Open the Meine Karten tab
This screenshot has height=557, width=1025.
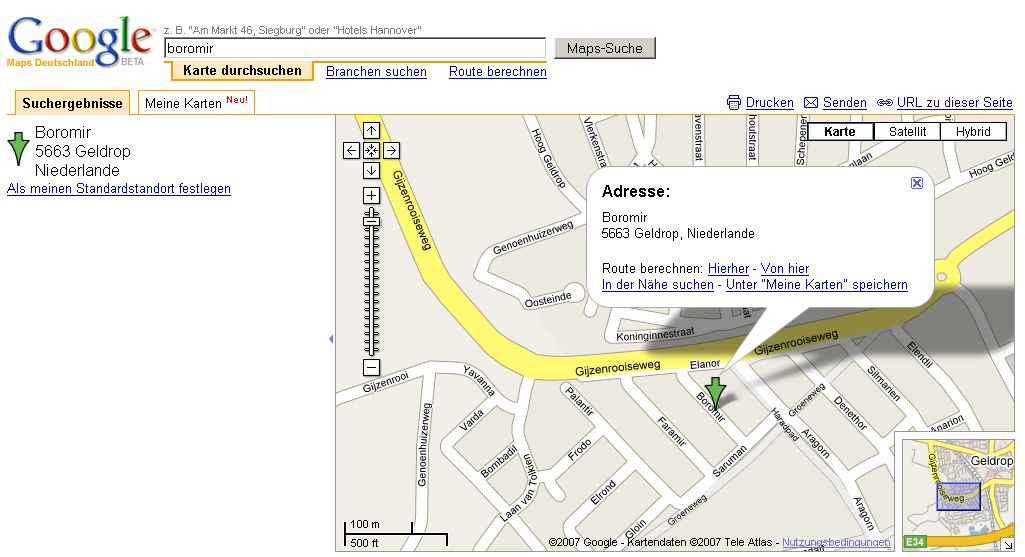tap(195, 103)
